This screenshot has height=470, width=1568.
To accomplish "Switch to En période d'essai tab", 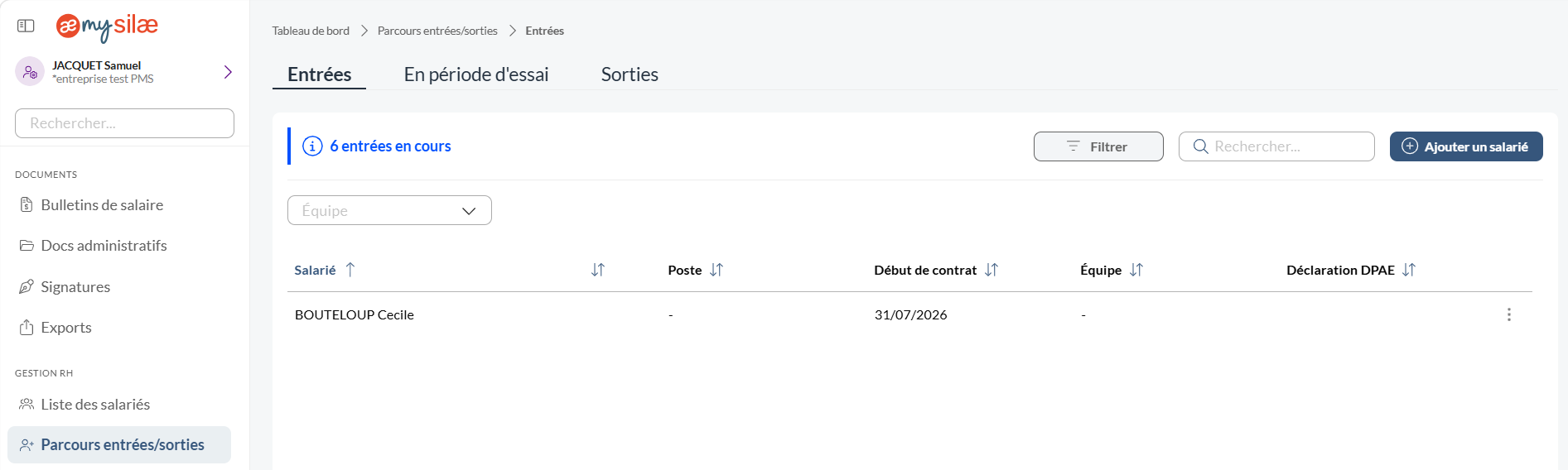I will tap(476, 74).
